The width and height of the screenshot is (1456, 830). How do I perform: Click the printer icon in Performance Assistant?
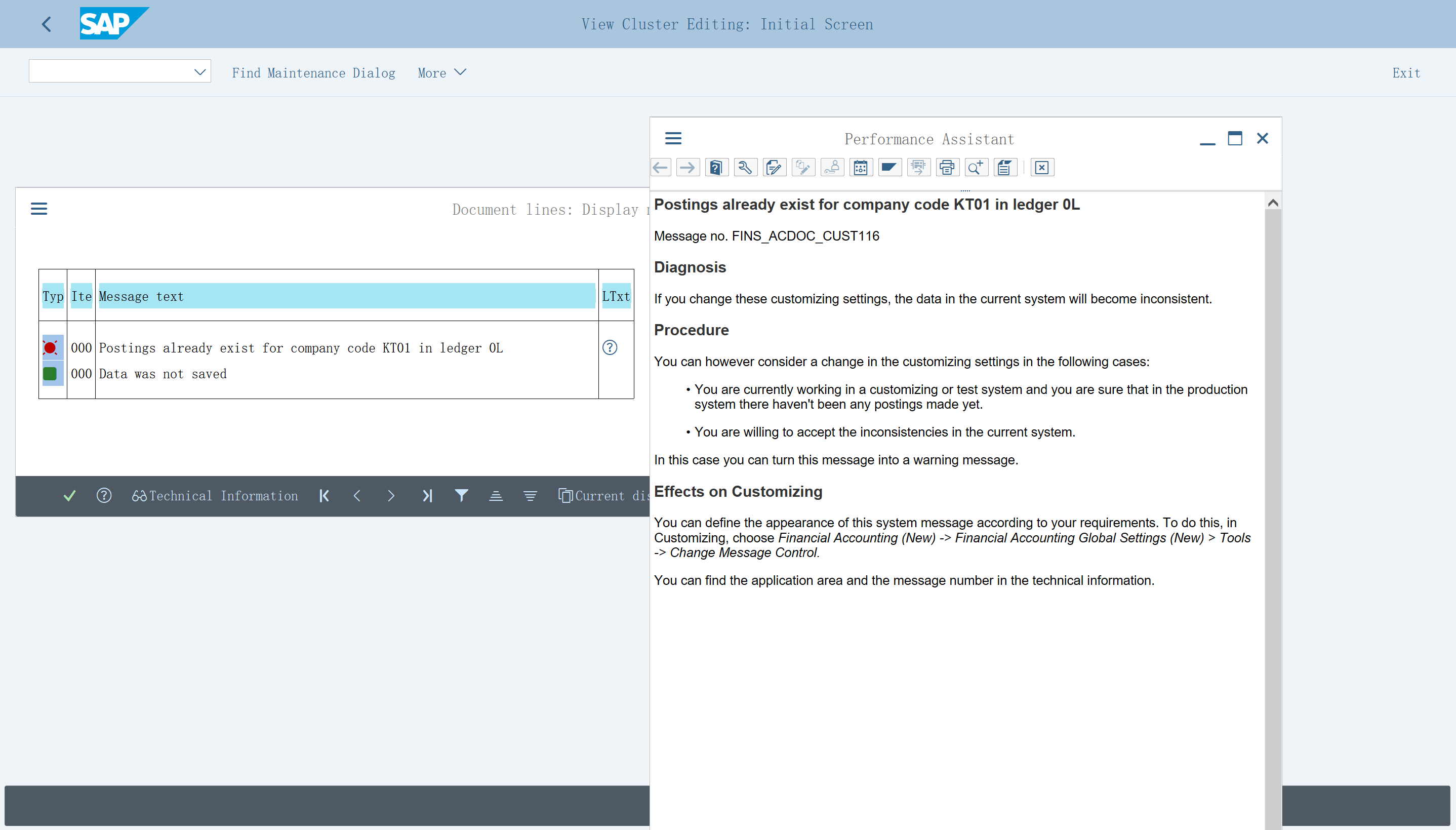click(x=947, y=168)
